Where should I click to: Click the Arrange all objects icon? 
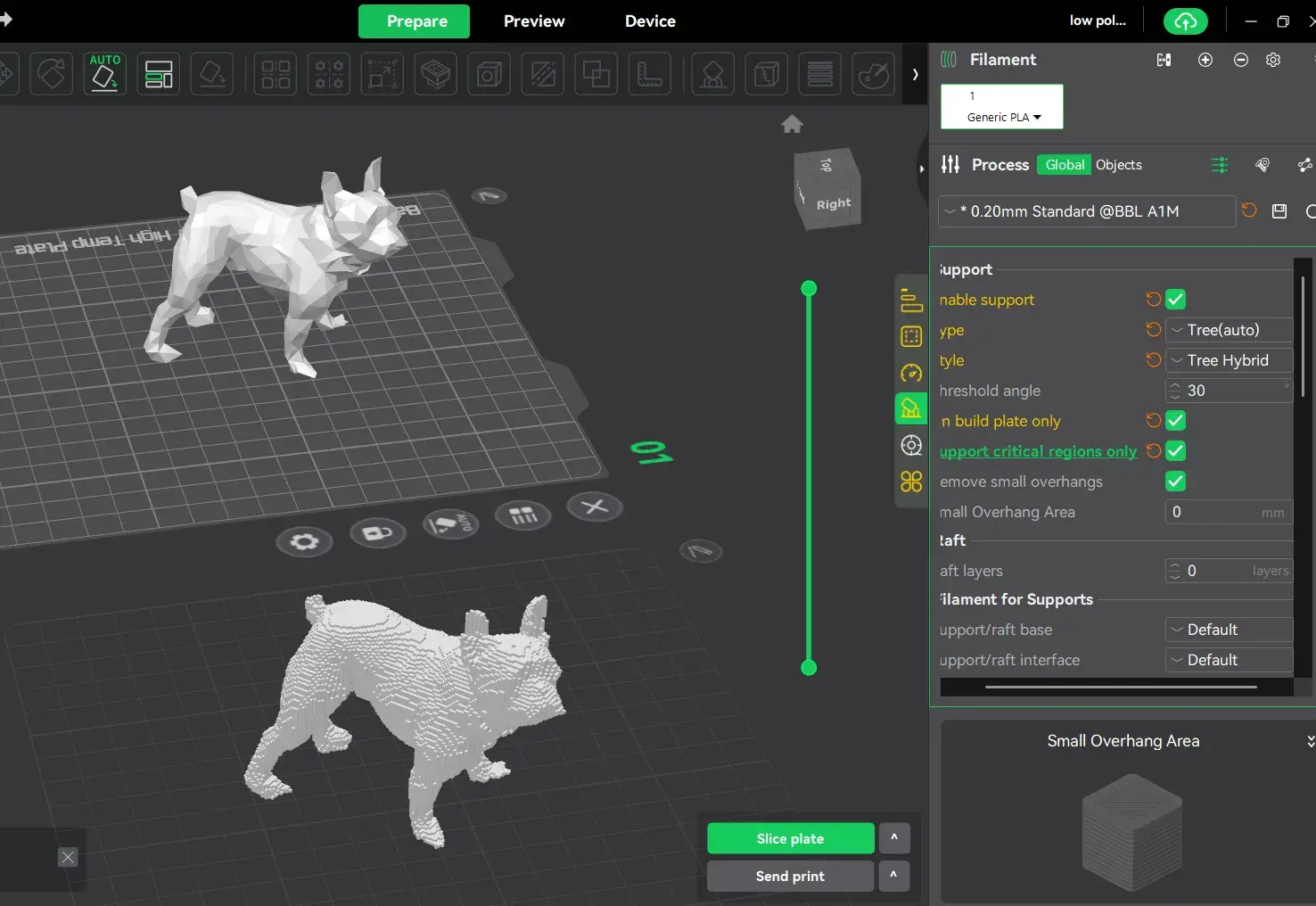(x=159, y=74)
